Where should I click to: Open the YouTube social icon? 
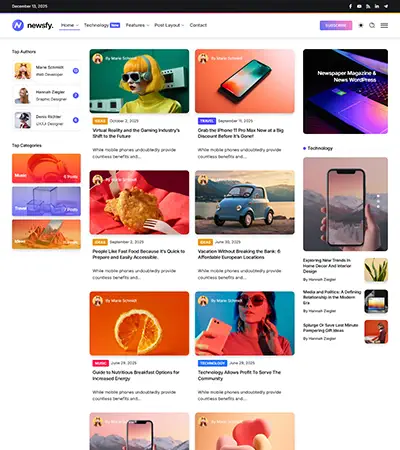[359, 6]
